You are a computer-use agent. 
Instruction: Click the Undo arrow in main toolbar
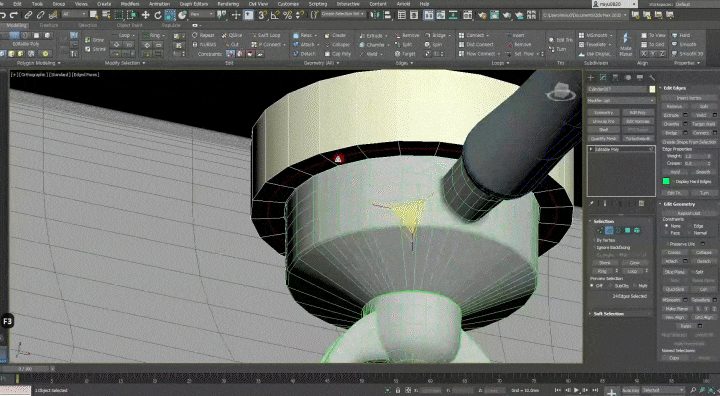point(3,15)
